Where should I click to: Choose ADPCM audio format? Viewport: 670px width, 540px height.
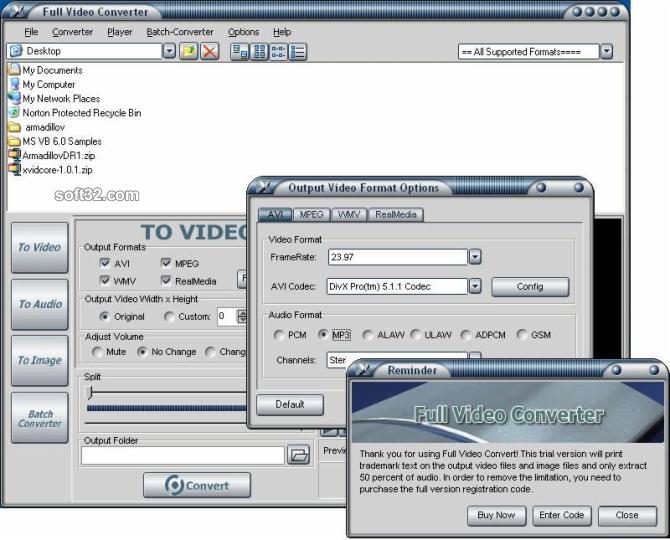pyautogui.click(x=466, y=335)
